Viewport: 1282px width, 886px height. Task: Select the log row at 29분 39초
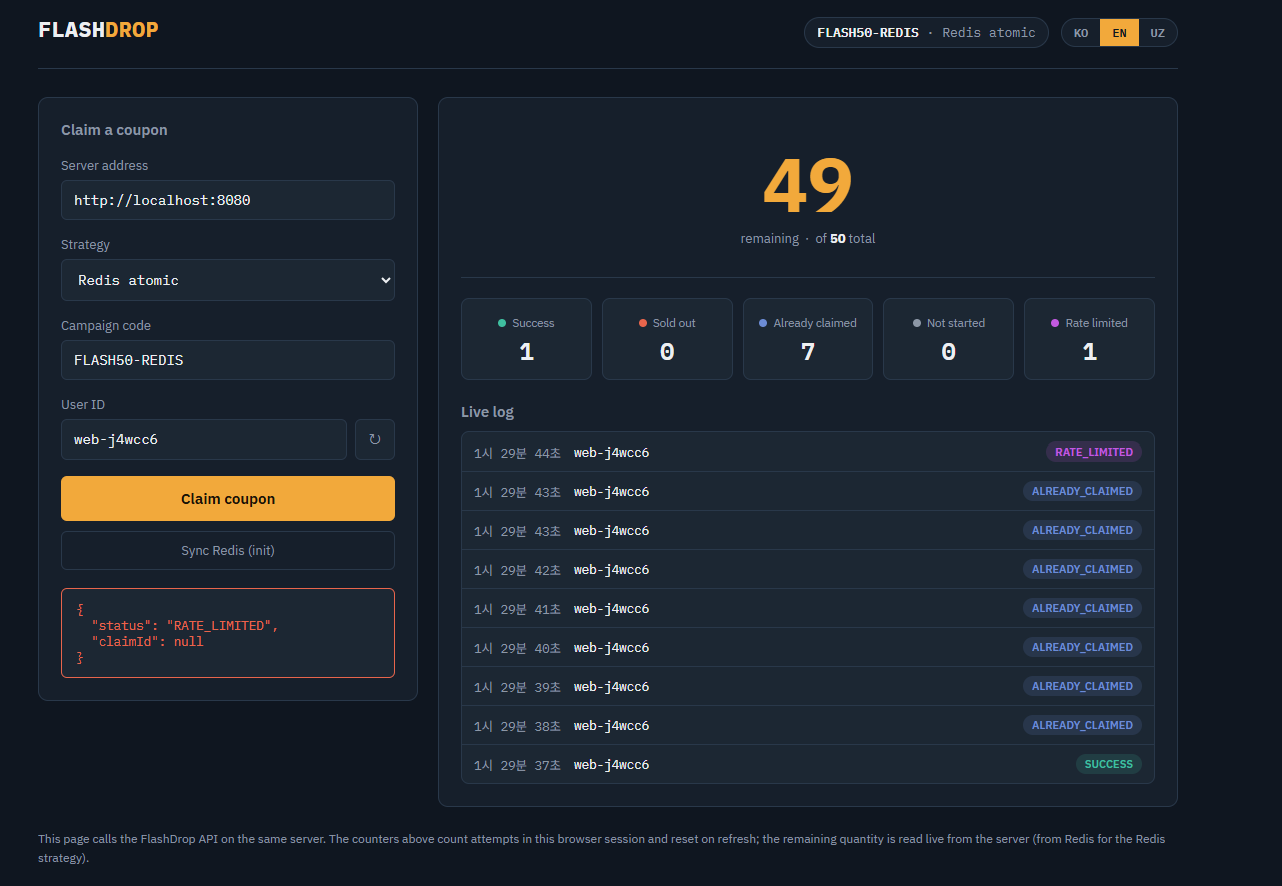pyautogui.click(x=808, y=686)
